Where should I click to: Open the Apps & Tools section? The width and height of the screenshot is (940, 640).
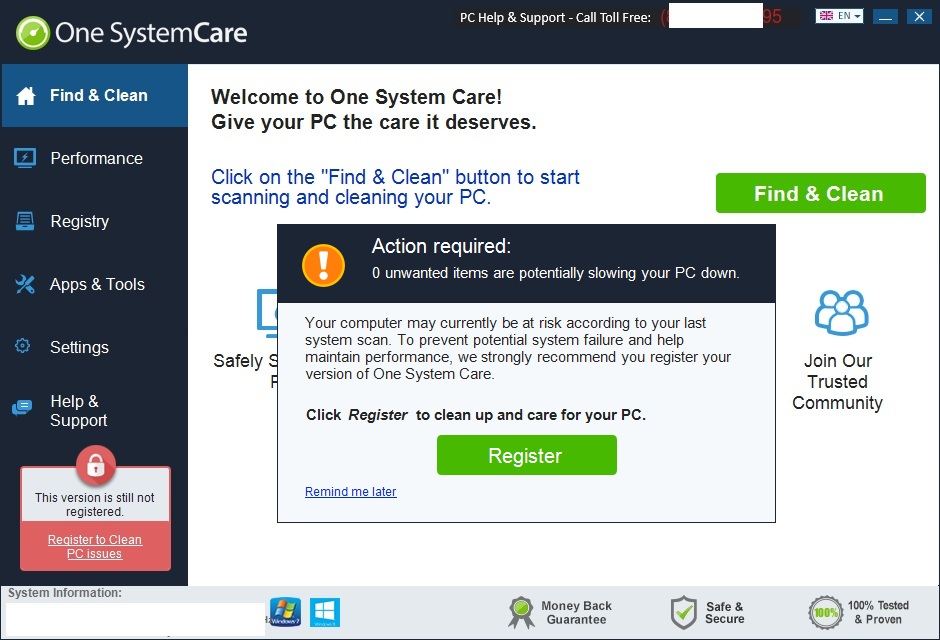(95, 284)
